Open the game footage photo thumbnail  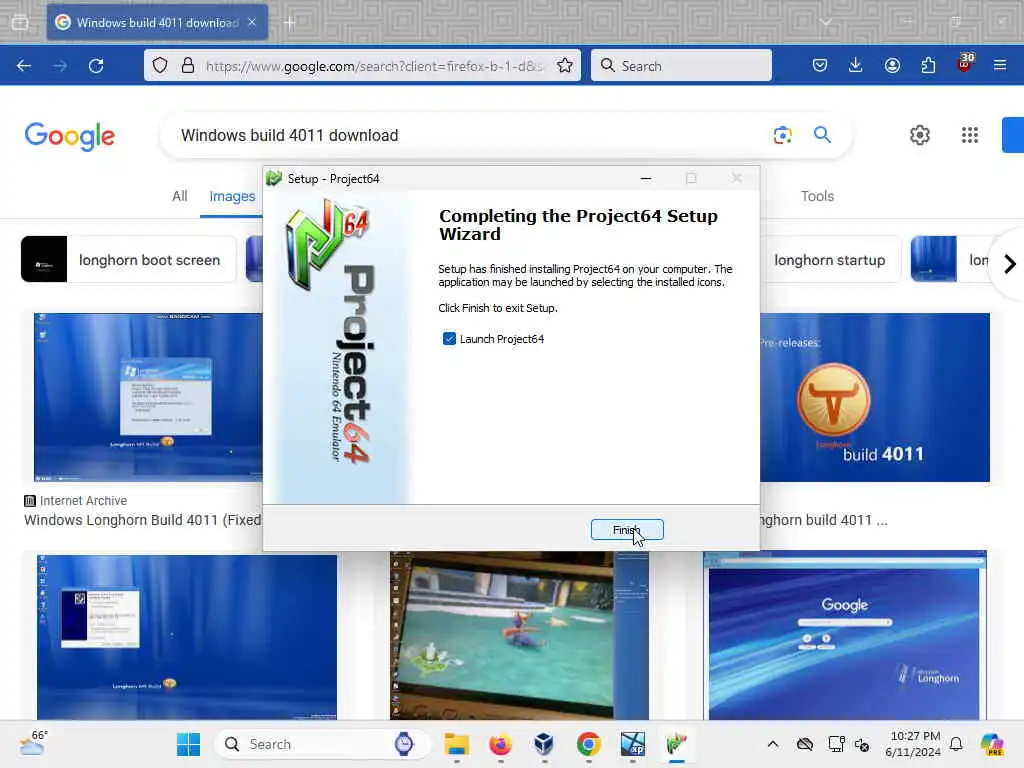click(519, 636)
